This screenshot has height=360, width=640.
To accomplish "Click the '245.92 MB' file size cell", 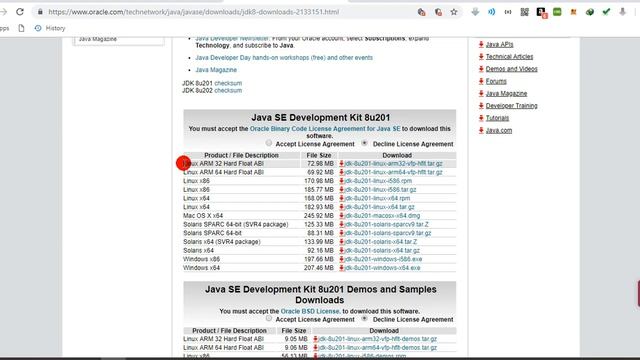I will [318, 216].
